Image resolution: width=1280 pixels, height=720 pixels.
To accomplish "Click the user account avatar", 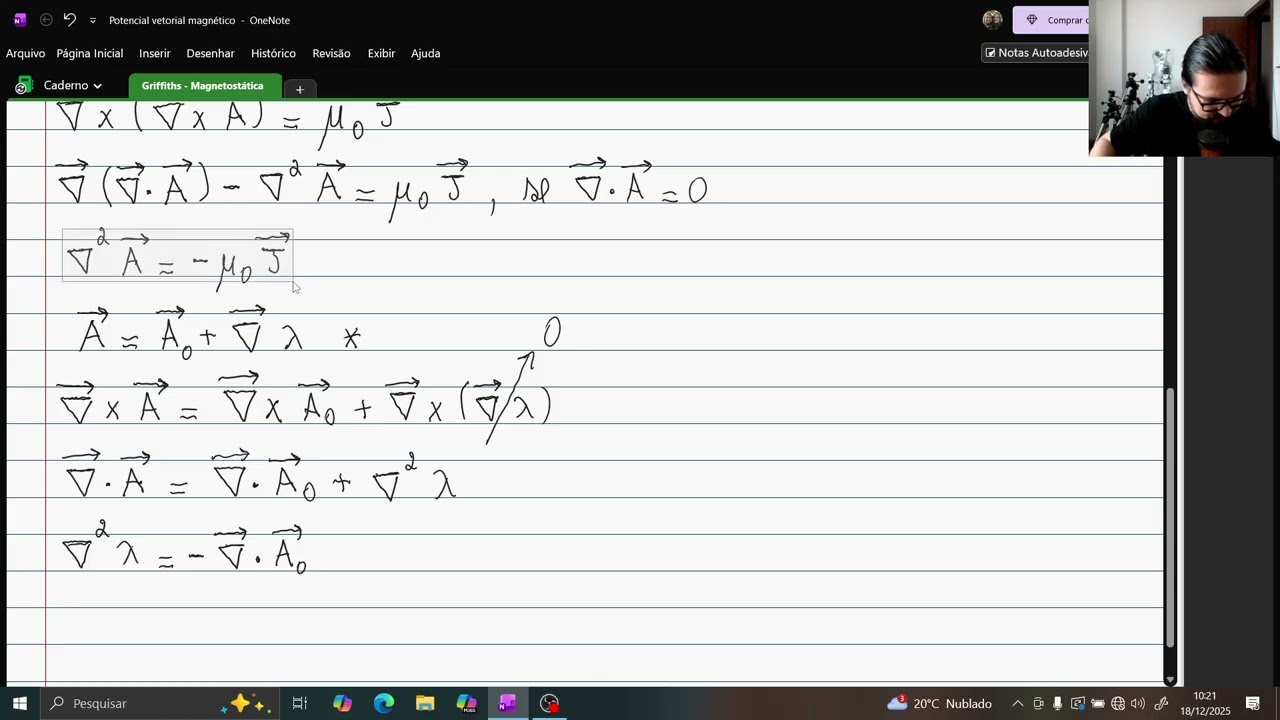I will (992, 20).
